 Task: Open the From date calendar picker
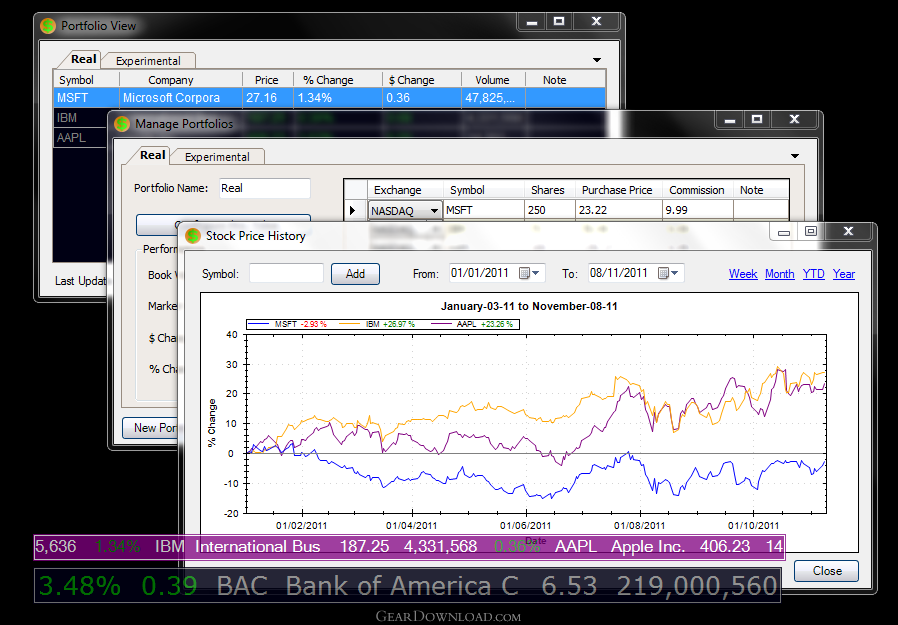click(x=529, y=273)
